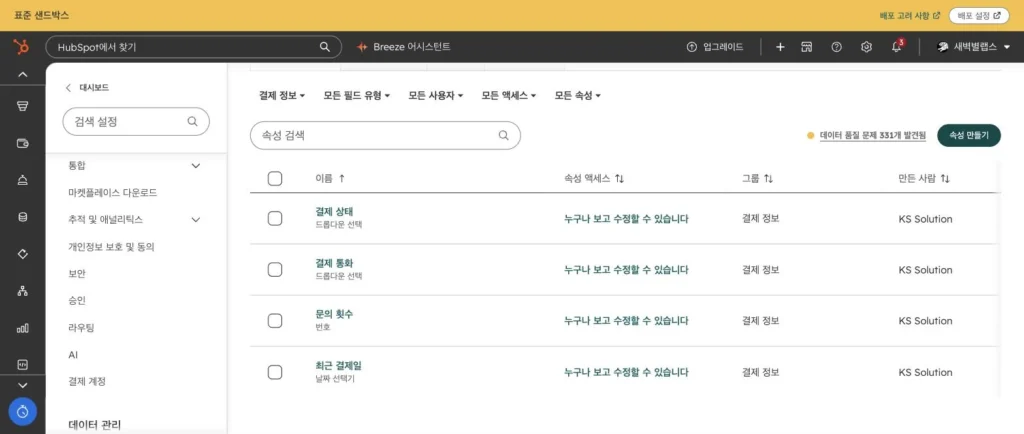Viewport: 1024px width, 434px height.
Task: Open 데이터 품질 문제 331개 발견됨 link
Action: click(872, 136)
